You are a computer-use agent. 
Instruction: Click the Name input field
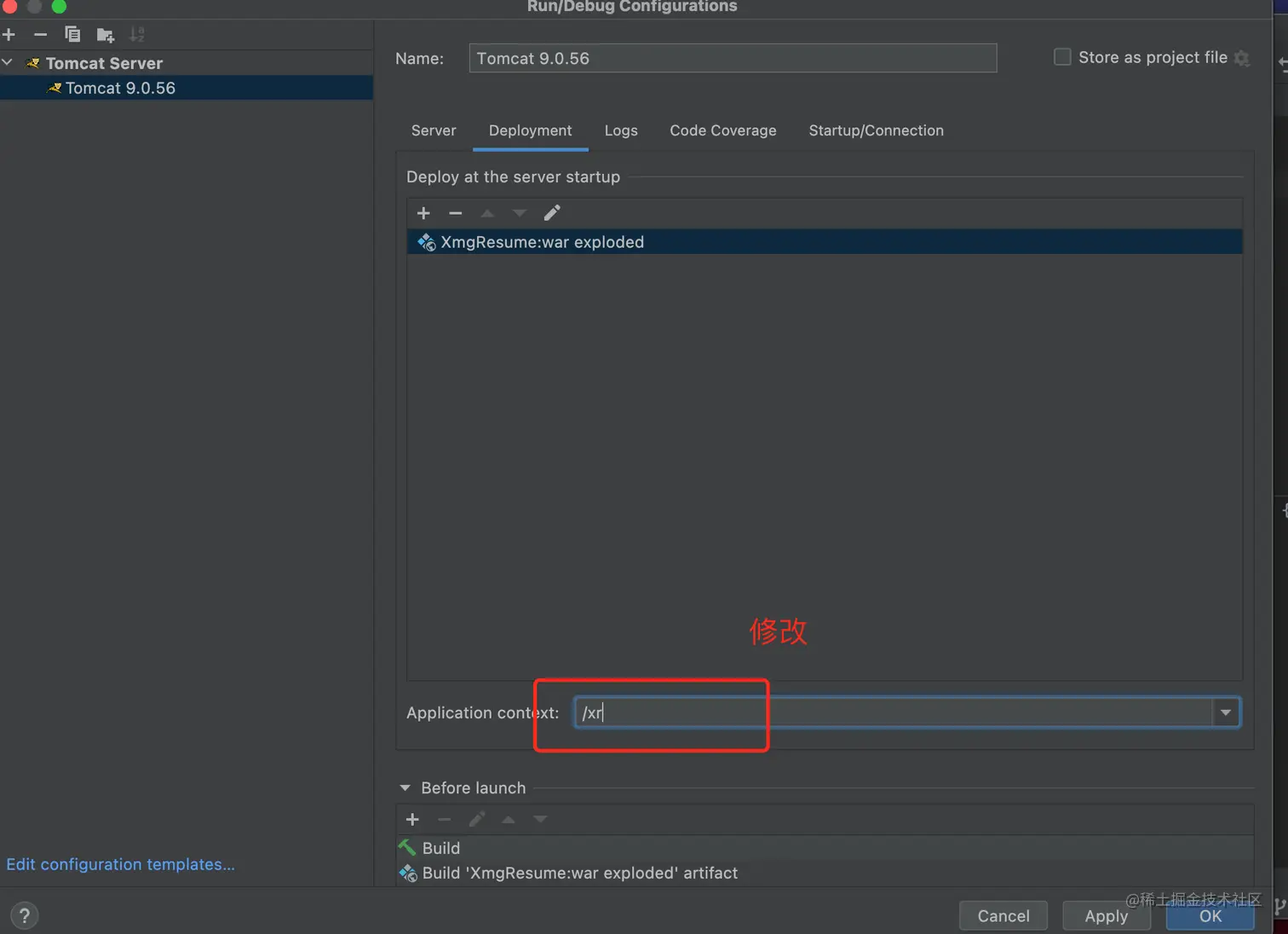point(733,58)
